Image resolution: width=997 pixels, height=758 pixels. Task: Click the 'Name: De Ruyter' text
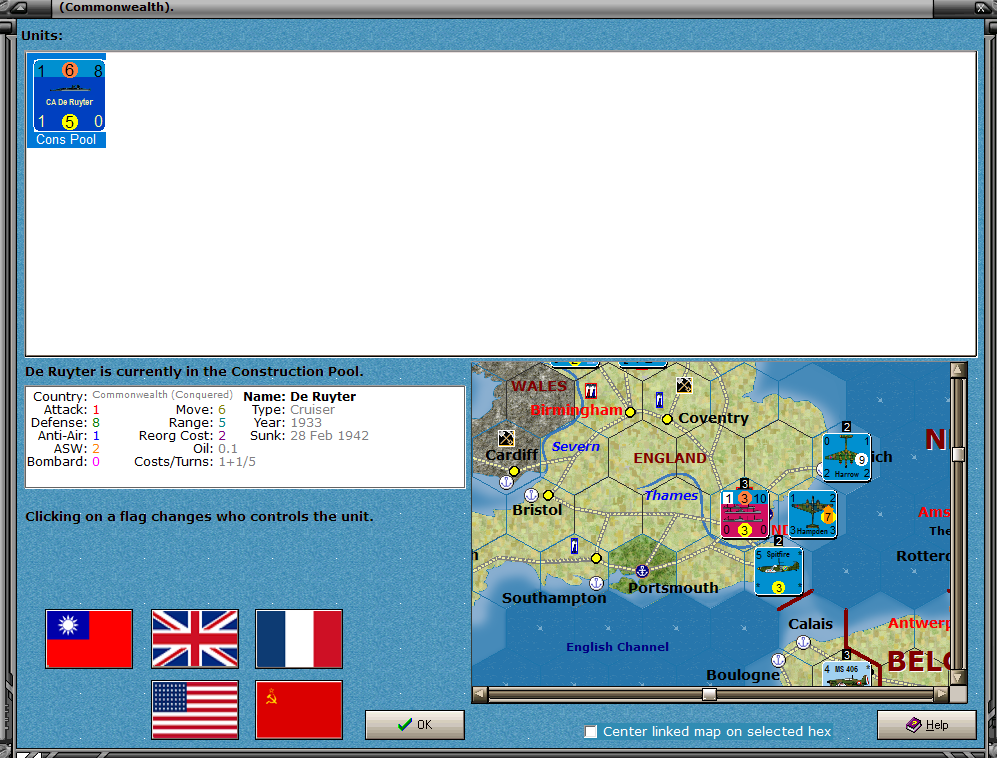tap(299, 397)
